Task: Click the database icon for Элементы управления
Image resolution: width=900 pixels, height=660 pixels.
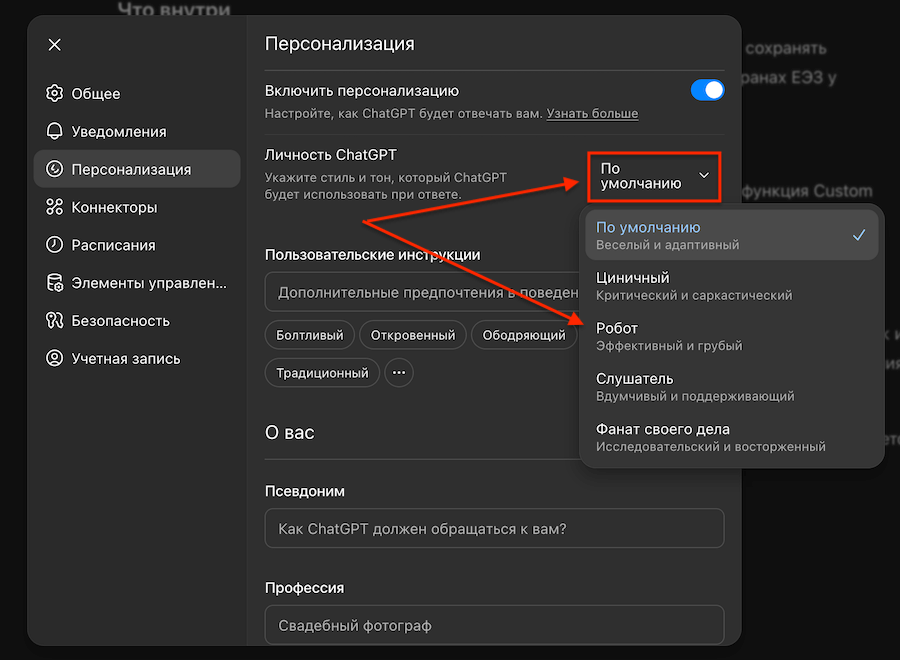Action: click(55, 282)
